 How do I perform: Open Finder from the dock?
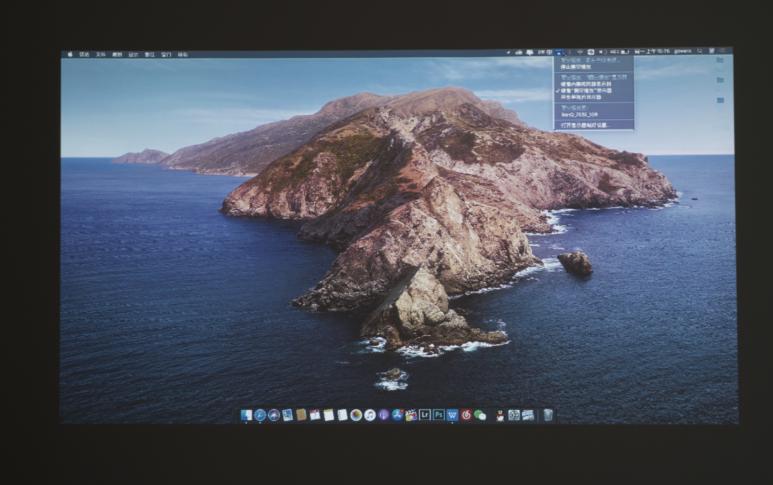[246, 415]
